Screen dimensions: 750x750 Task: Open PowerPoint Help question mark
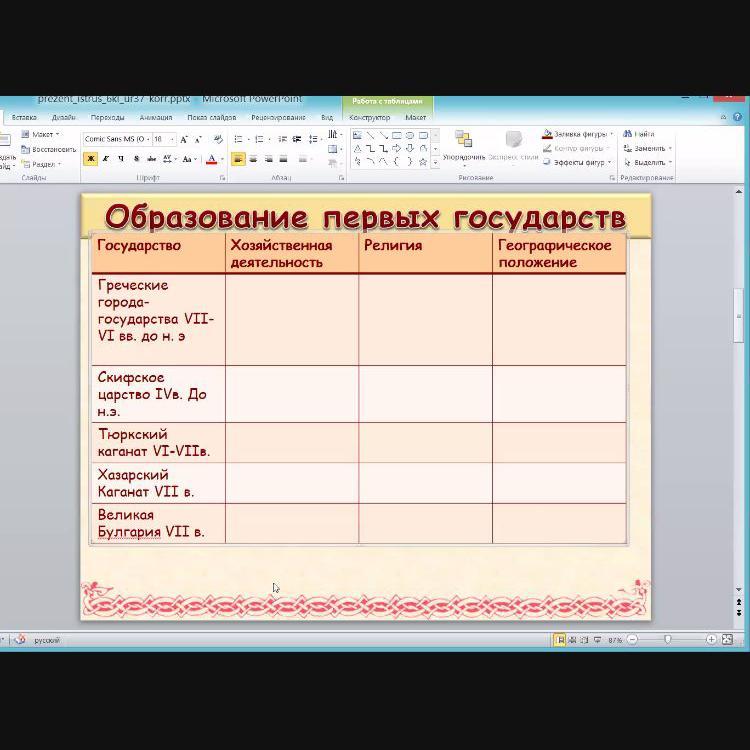click(x=738, y=117)
